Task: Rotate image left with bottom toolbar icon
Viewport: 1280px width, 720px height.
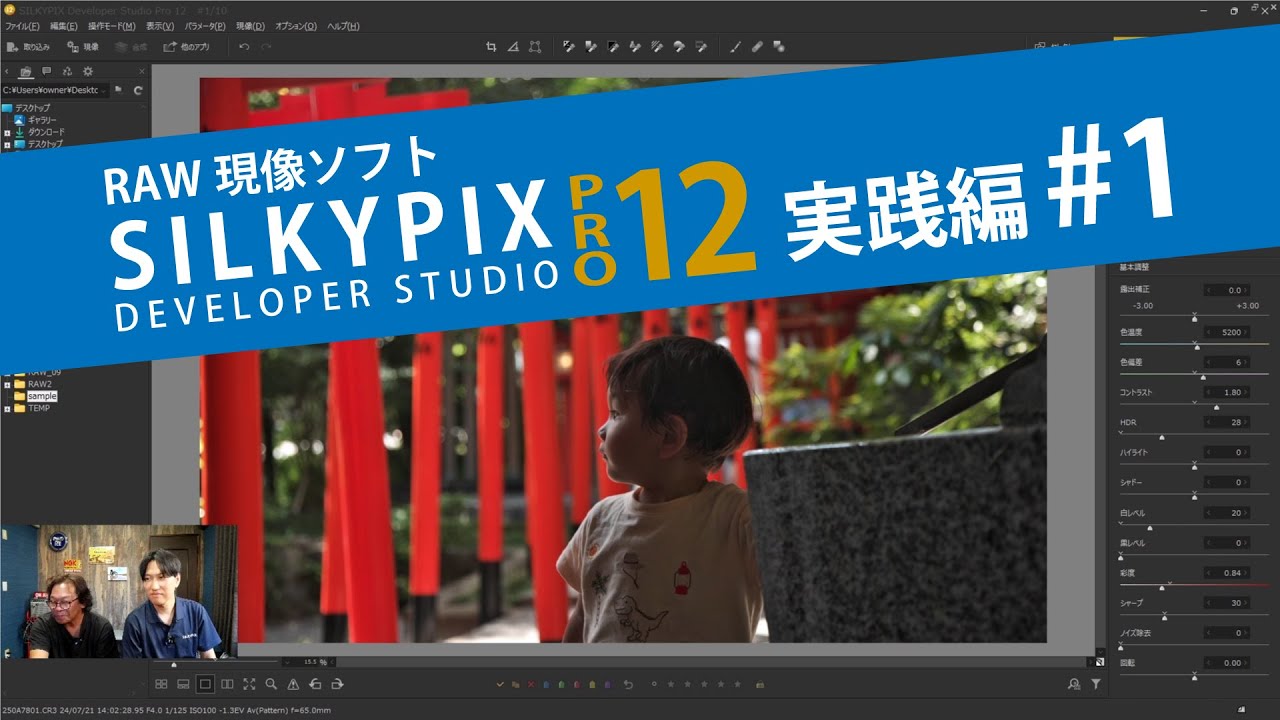Action: pyautogui.click(x=315, y=684)
